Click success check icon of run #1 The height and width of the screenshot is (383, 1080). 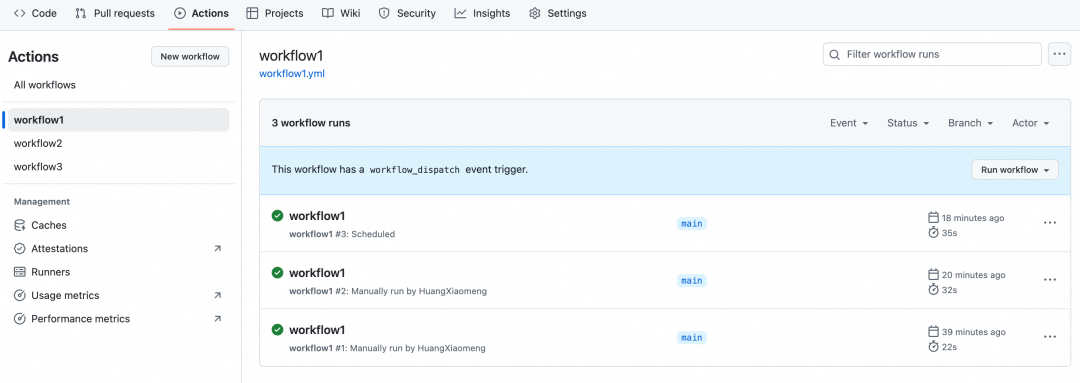(278, 330)
